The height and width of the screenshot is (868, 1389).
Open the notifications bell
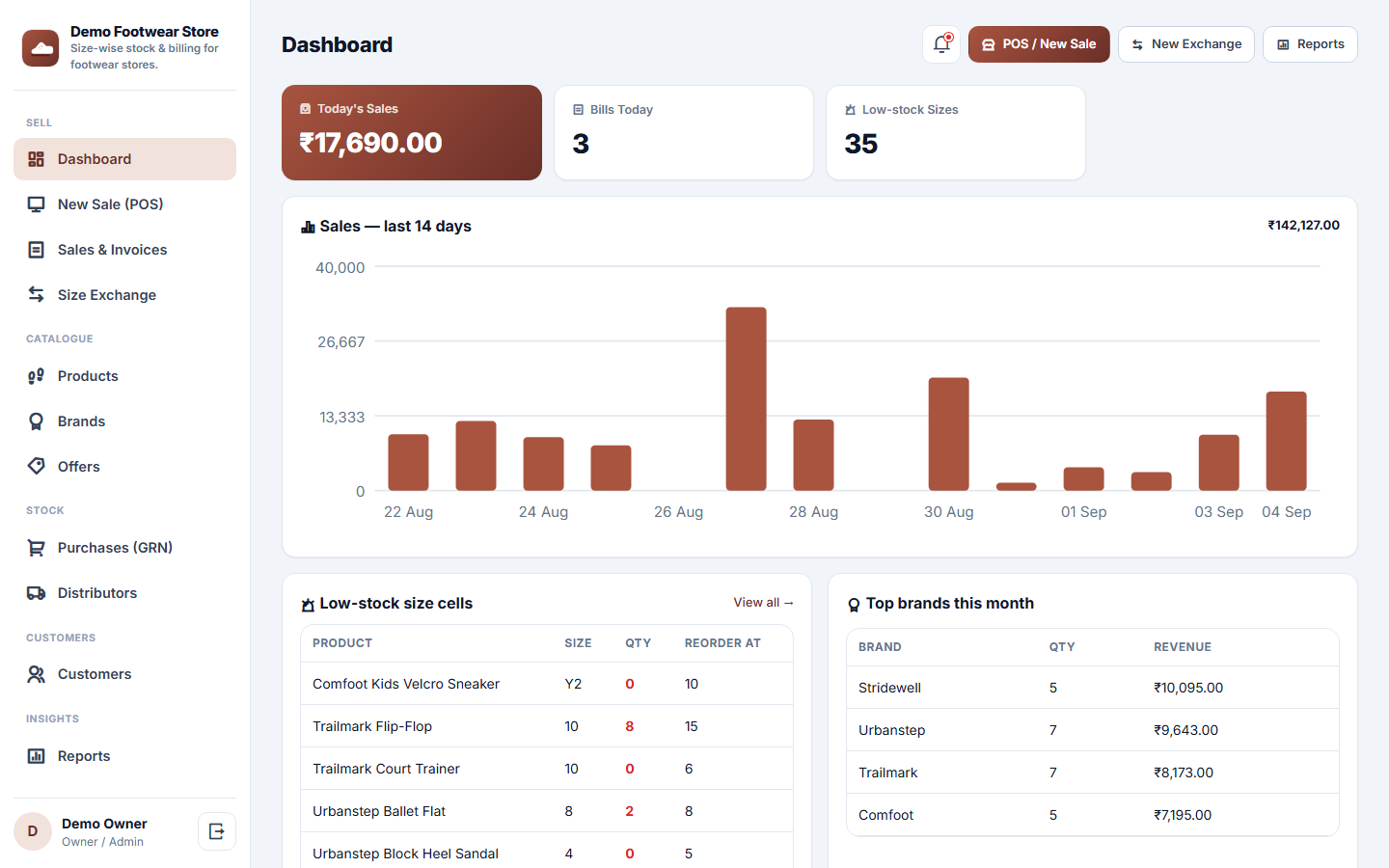pyautogui.click(x=941, y=44)
